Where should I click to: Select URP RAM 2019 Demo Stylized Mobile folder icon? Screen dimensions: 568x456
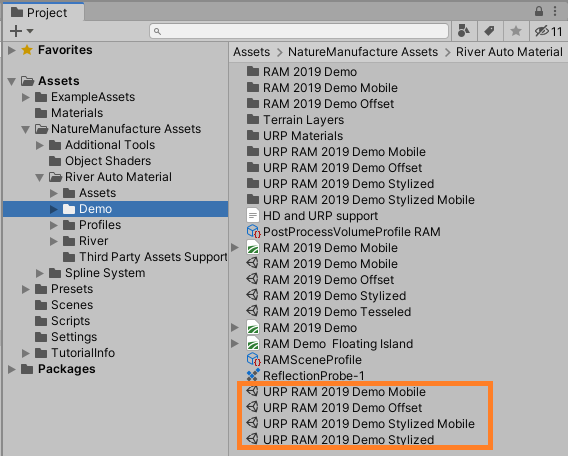(253, 200)
